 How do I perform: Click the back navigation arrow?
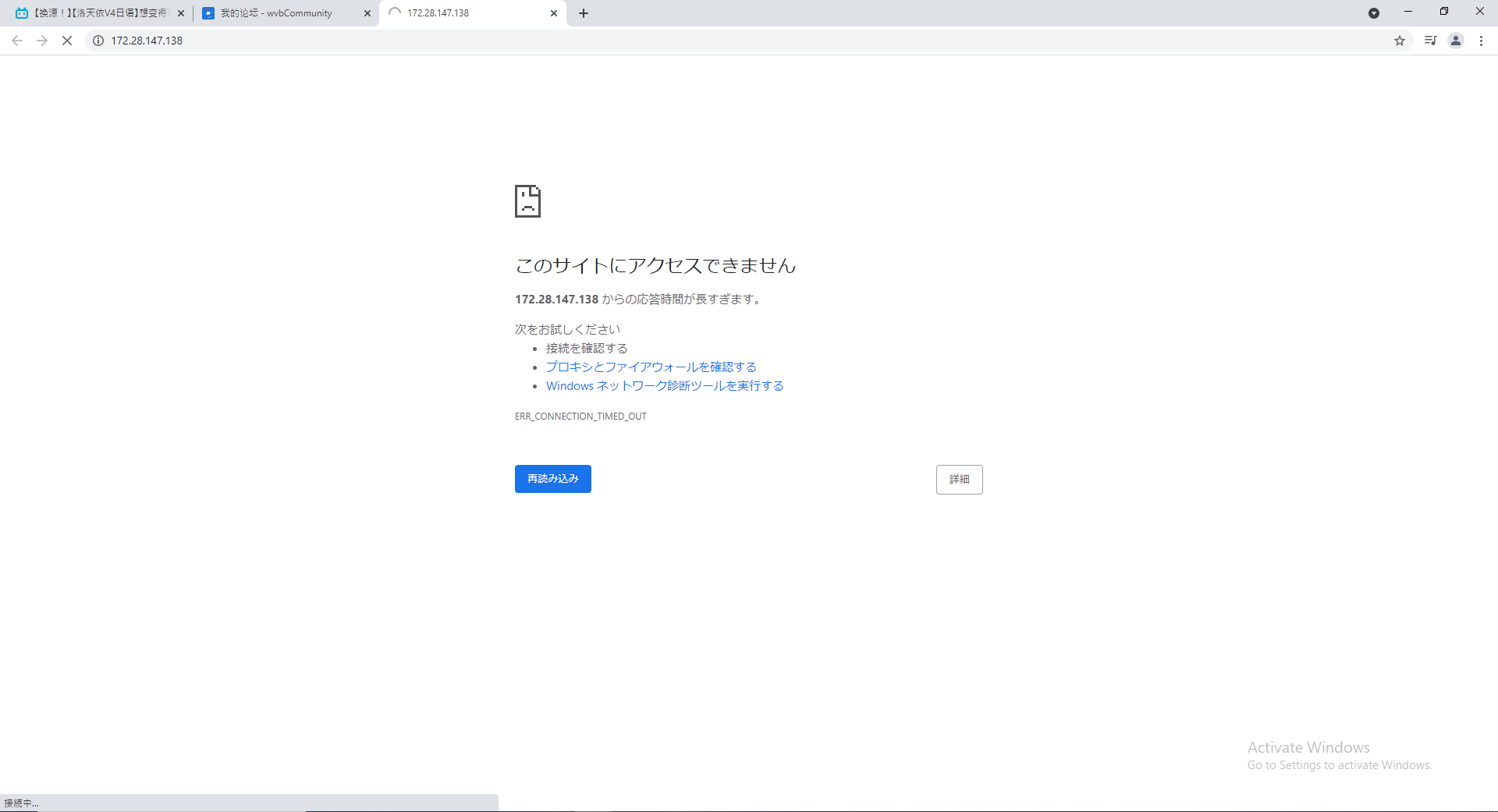(x=17, y=41)
